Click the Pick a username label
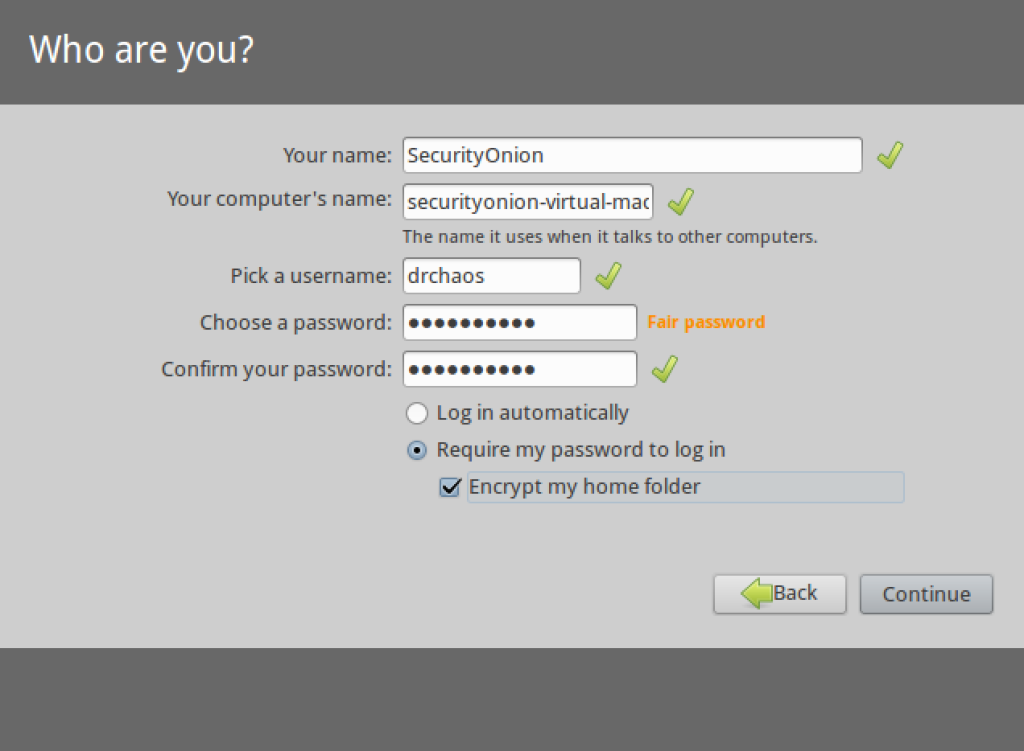Viewport: 1024px width, 751px height. tap(311, 276)
